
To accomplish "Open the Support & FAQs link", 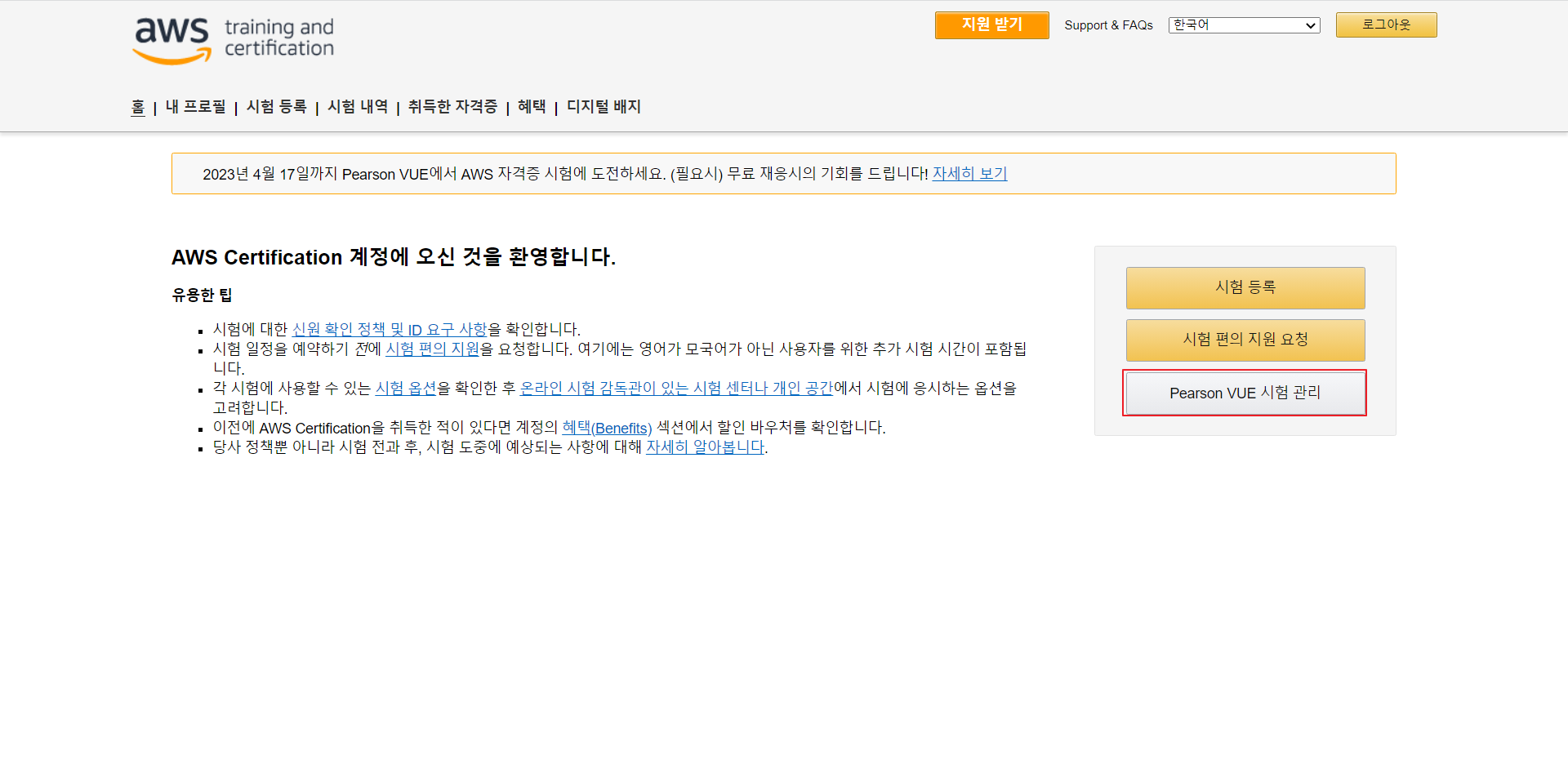I will 1108,25.
